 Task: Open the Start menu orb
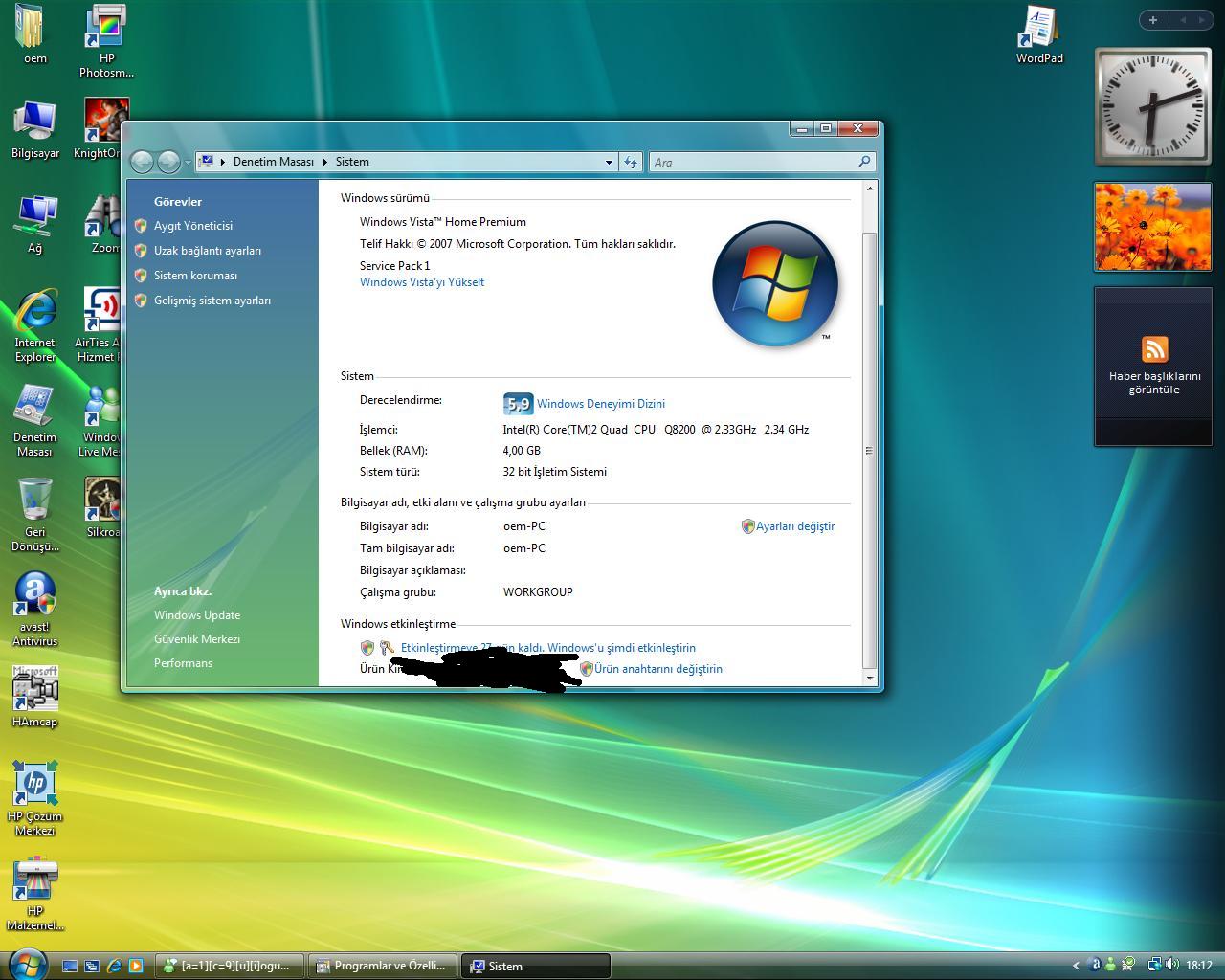(x=26, y=965)
